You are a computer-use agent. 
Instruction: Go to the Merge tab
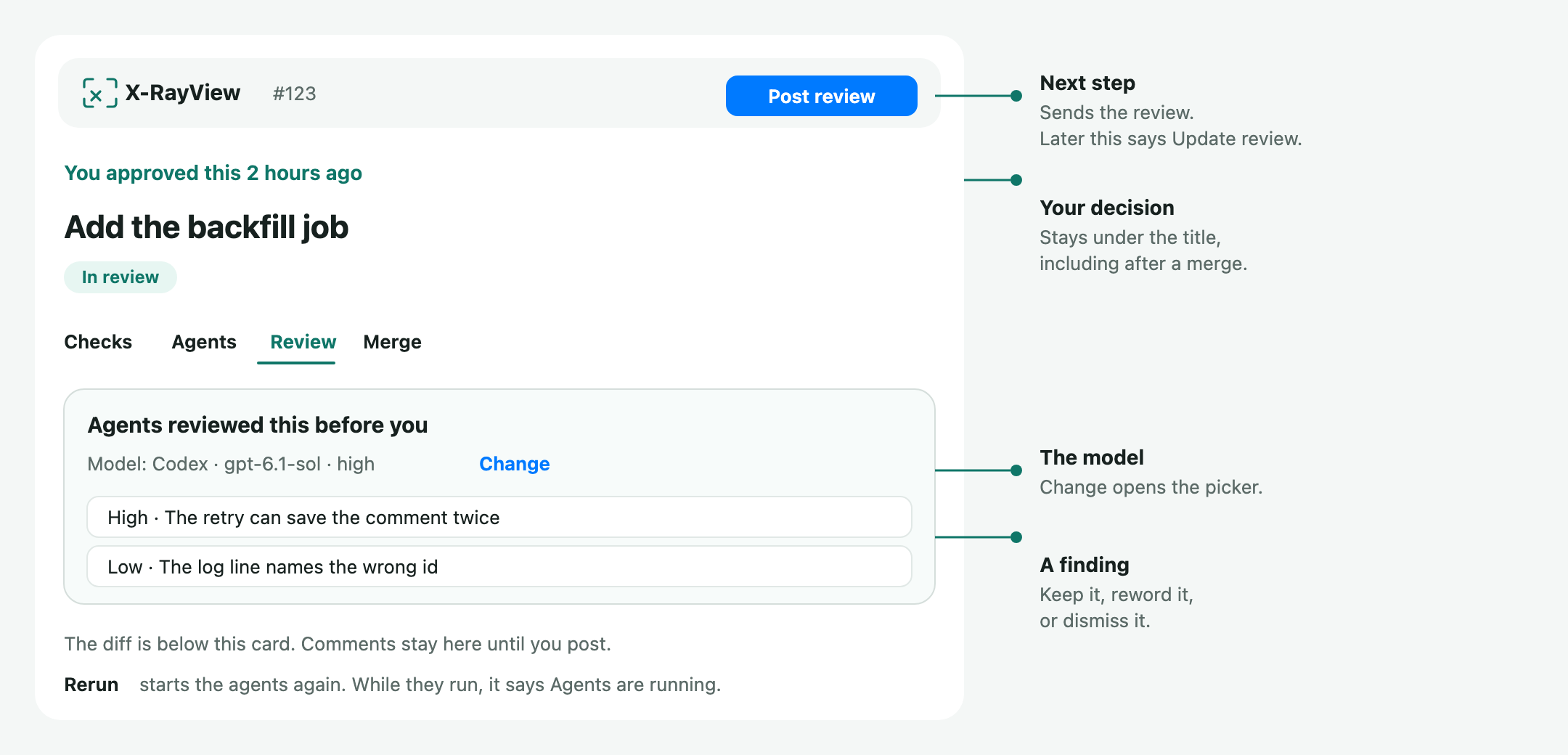[x=392, y=342]
